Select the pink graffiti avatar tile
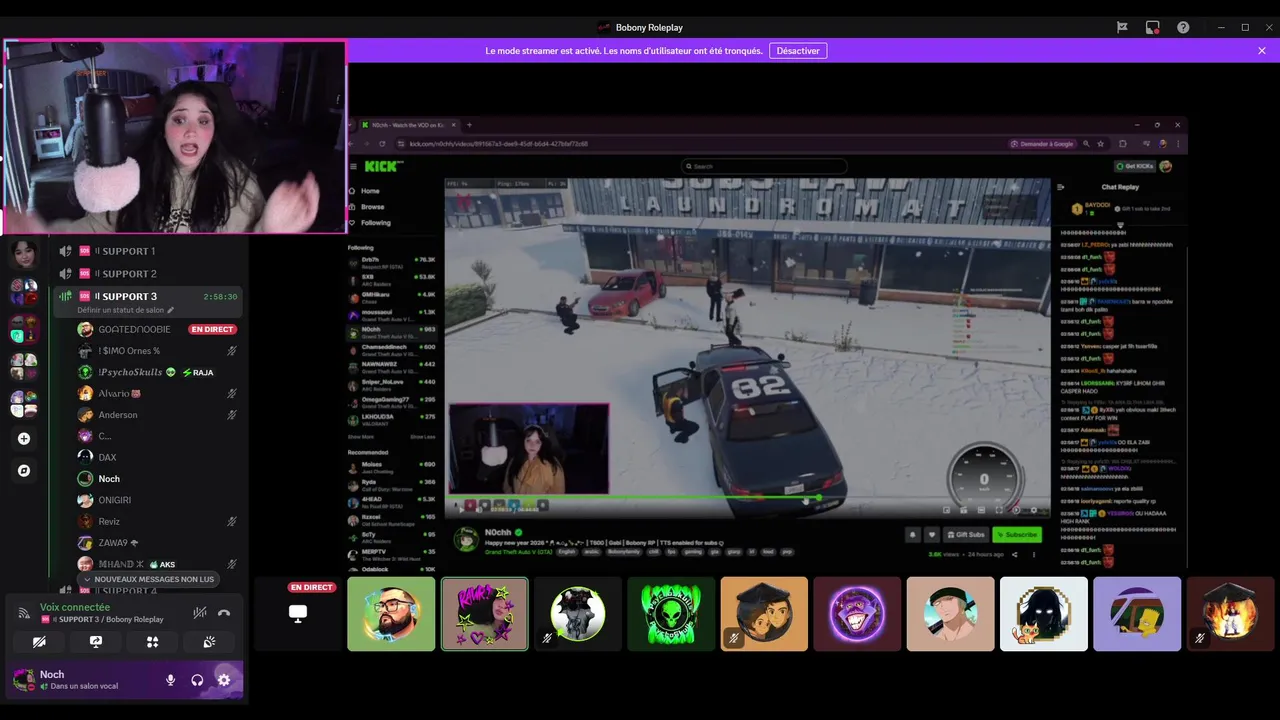 (484, 614)
